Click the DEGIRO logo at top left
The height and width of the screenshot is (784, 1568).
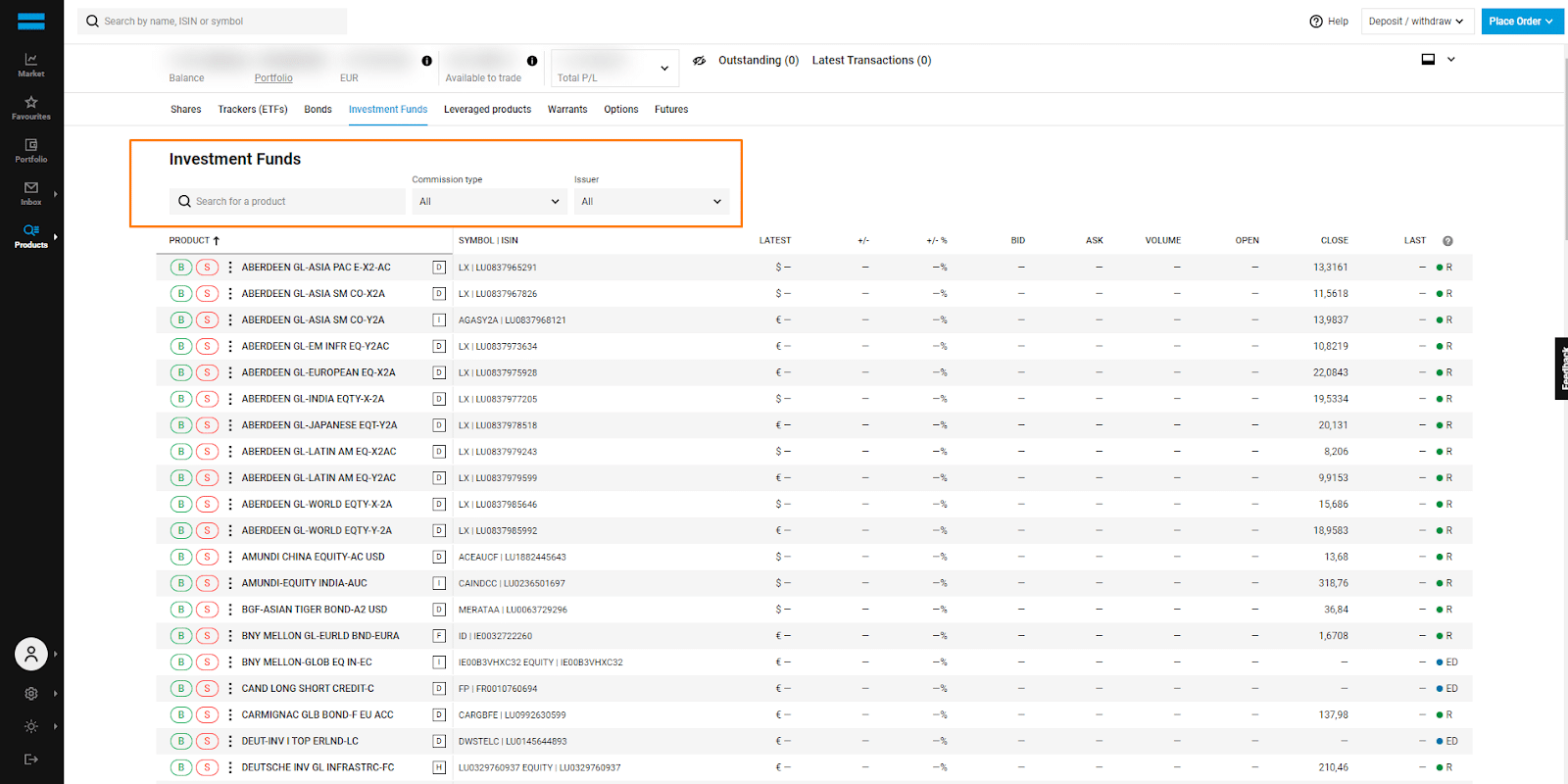point(31,22)
